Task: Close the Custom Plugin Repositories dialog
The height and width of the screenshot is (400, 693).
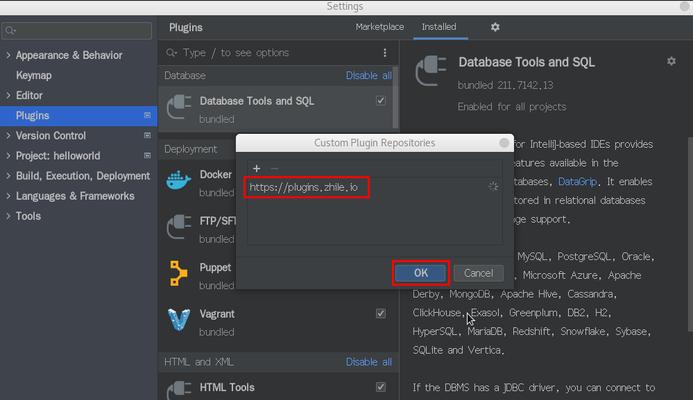Action: 504,143
